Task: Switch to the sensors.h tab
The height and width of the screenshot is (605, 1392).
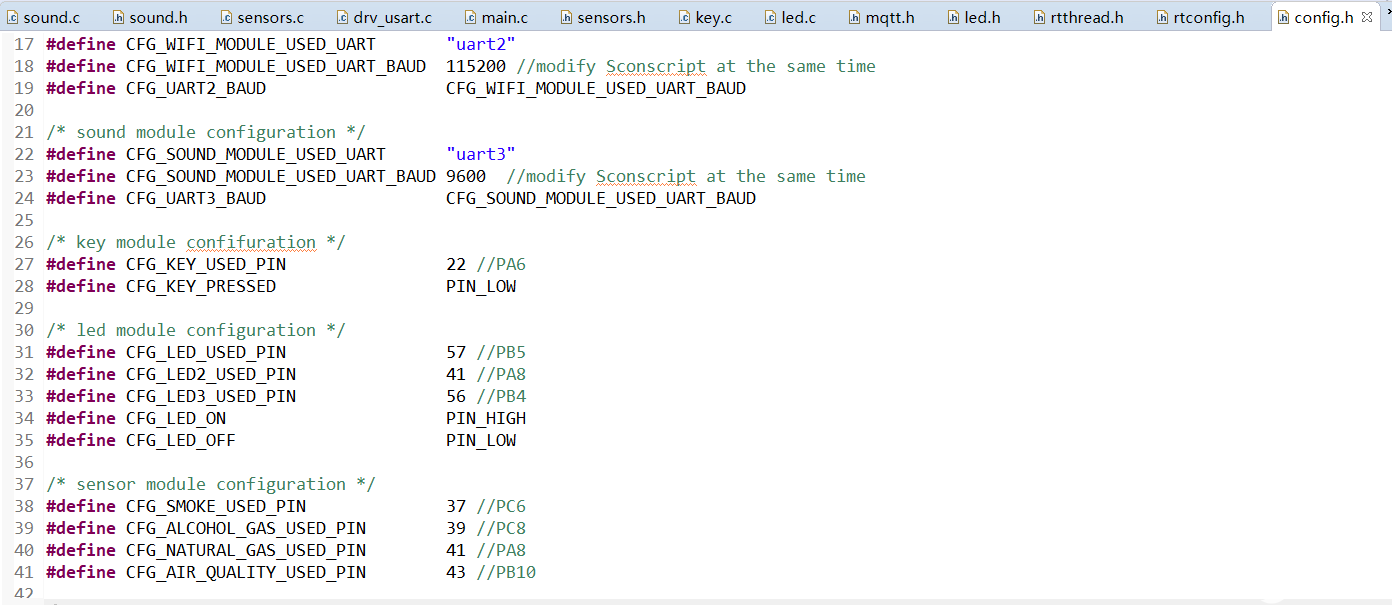Action: pyautogui.click(x=603, y=17)
